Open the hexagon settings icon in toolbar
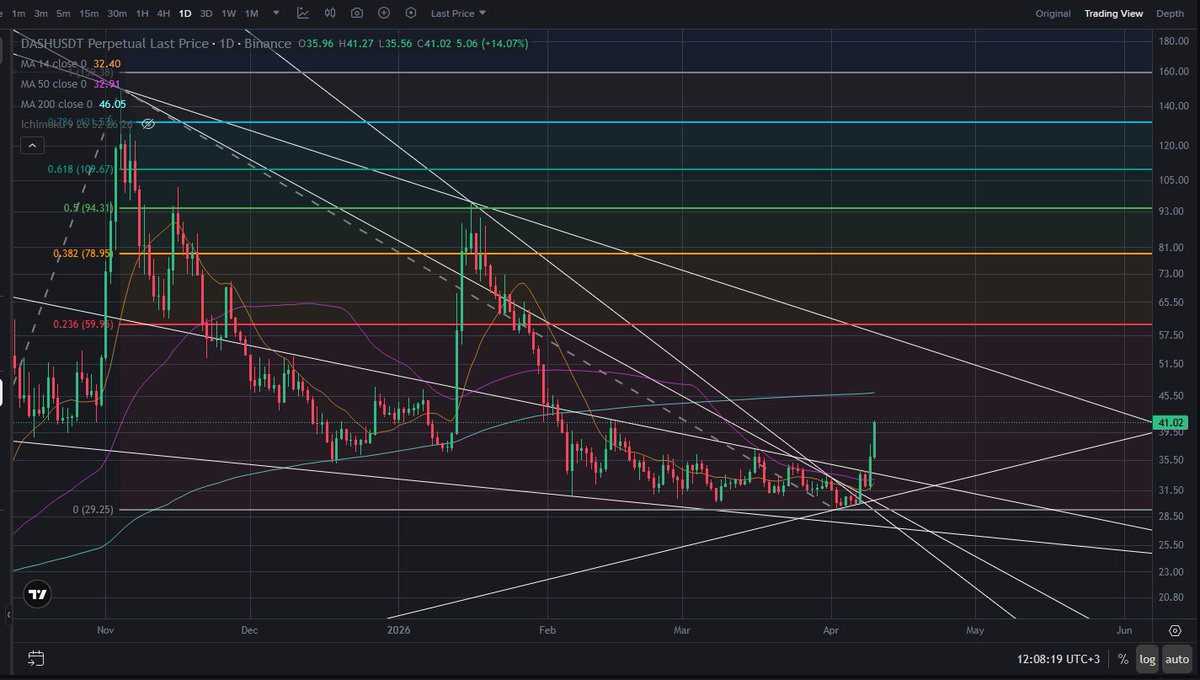1200x680 pixels. tap(411, 14)
